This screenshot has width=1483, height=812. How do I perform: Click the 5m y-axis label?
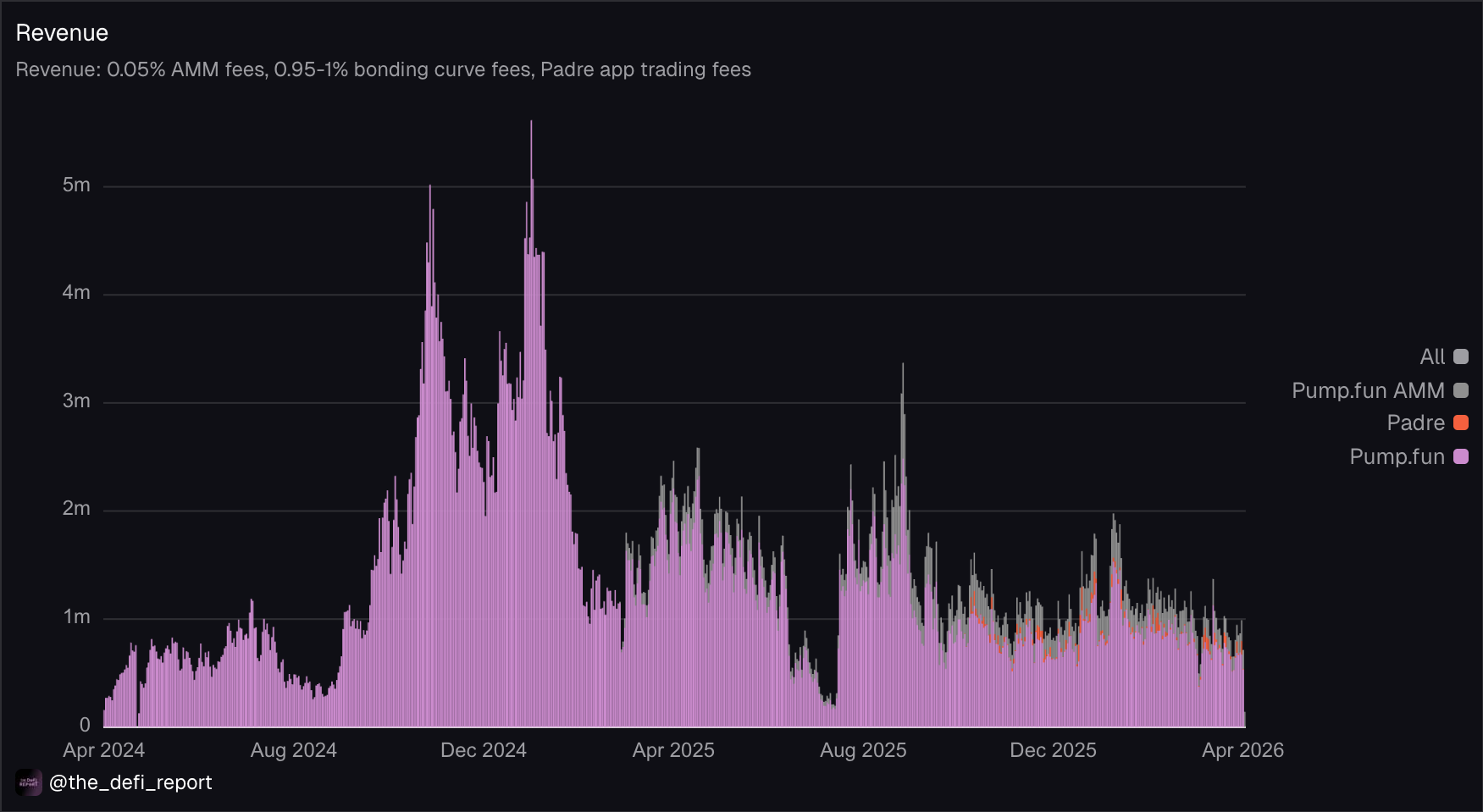[76, 185]
